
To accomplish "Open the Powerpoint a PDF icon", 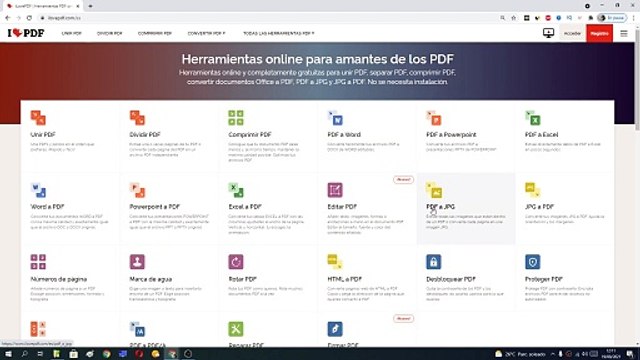I will (138, 190).
